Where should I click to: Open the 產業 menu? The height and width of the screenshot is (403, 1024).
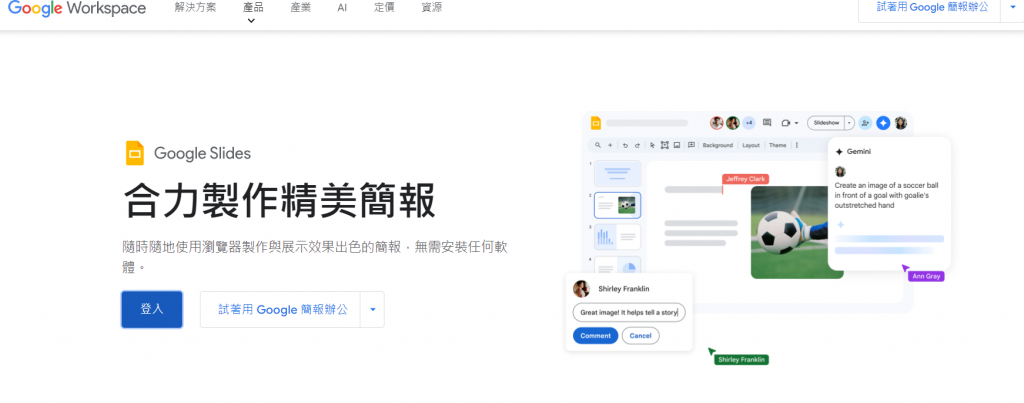(300, 8)
